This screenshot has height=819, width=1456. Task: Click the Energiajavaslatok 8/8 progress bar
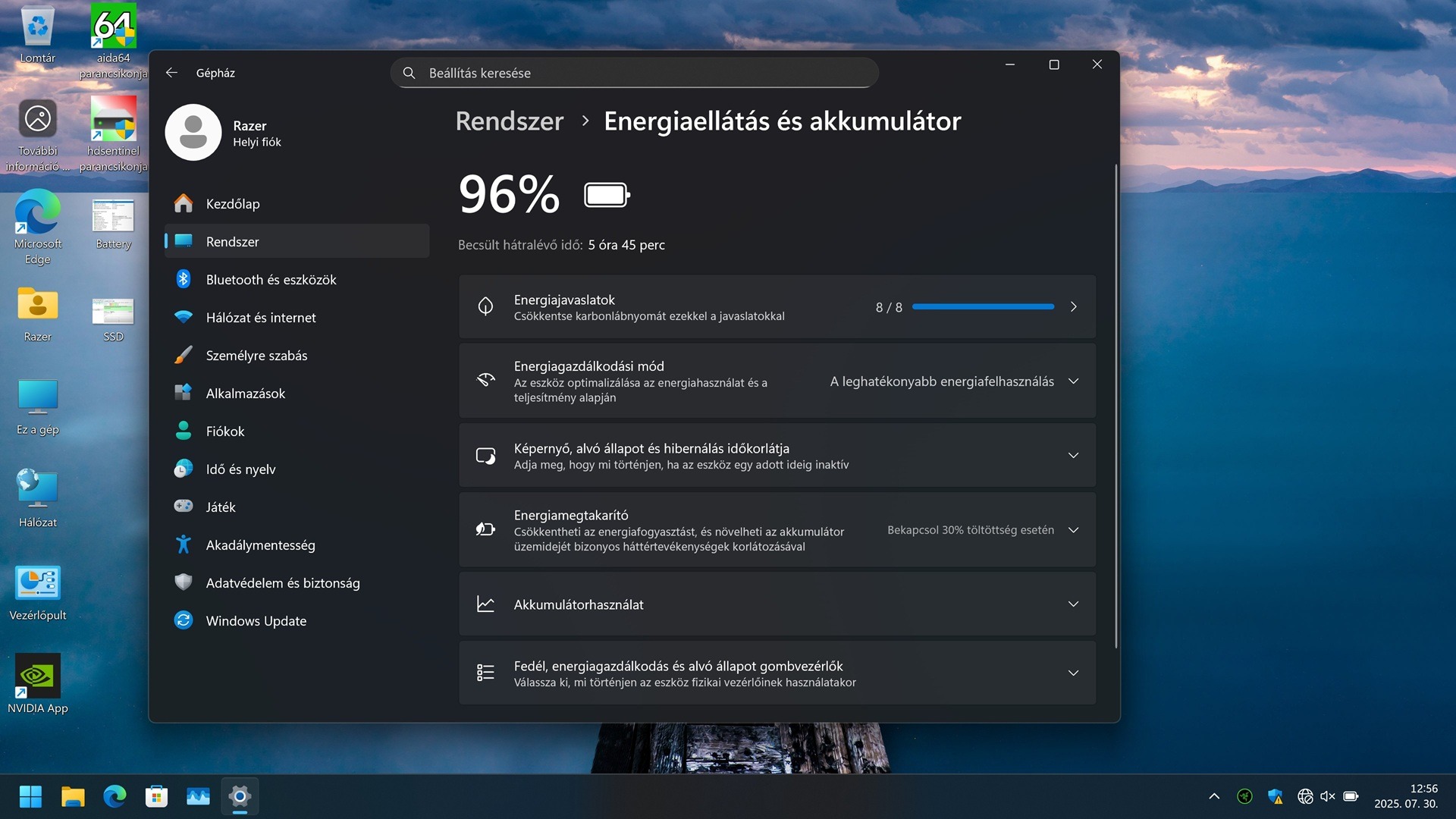click(983, 307)
